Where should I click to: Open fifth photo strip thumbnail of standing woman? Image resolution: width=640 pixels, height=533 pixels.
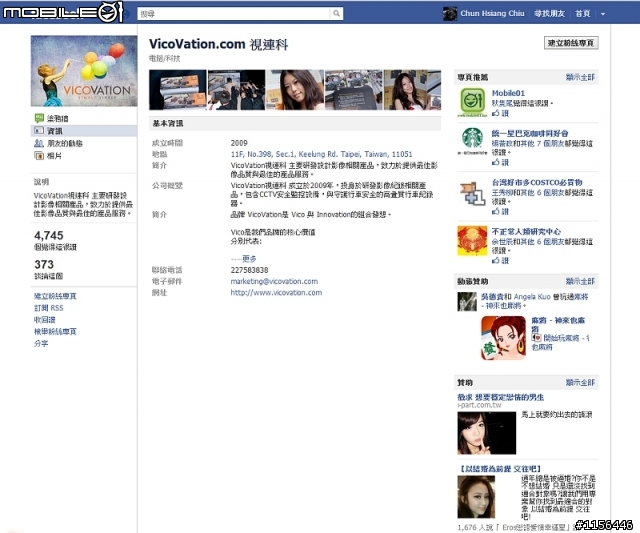tap(412, 90)
